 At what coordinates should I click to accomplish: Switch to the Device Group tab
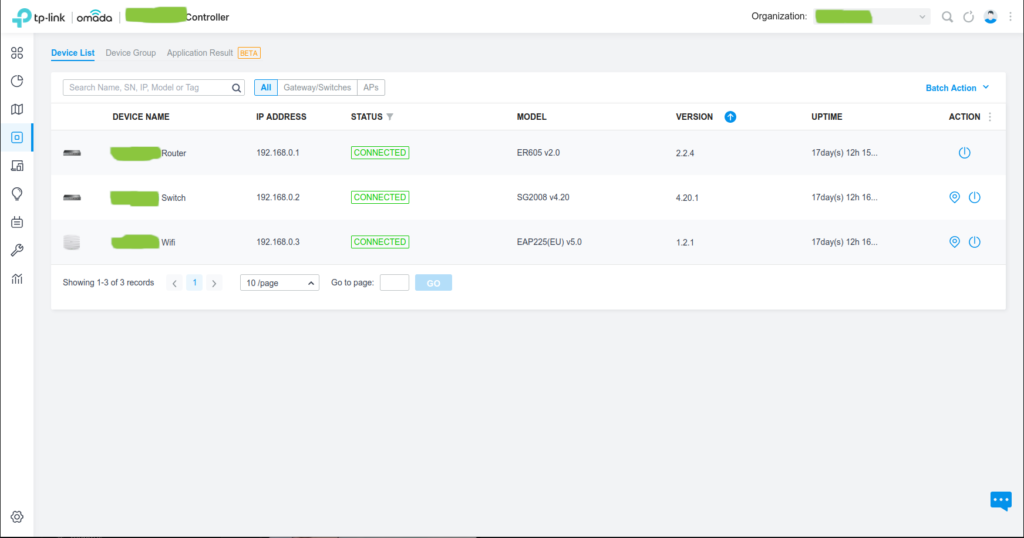point(130,52)
